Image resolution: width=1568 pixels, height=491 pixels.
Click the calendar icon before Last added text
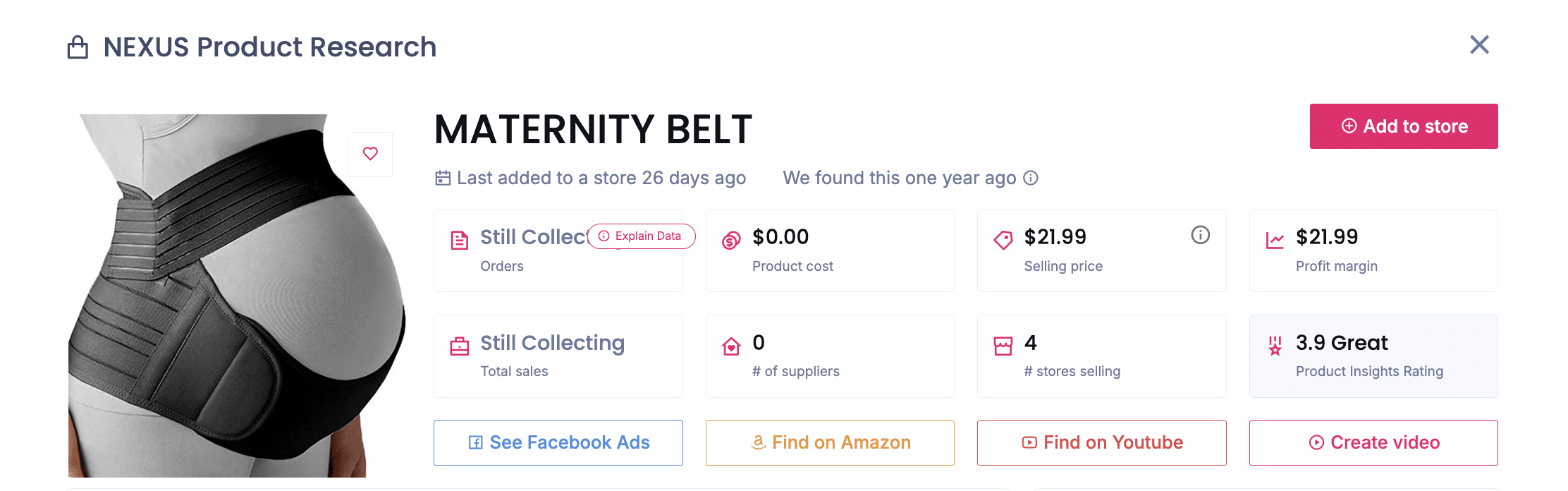point(442,178)
